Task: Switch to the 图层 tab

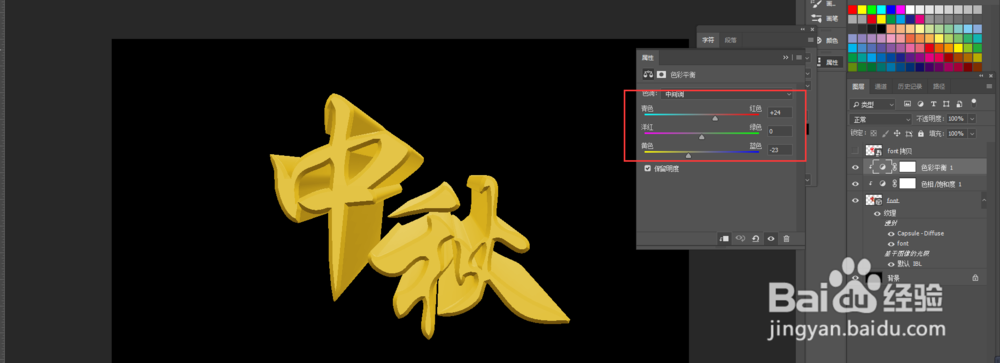Action: pyautogui.click(x=858, y=86)
